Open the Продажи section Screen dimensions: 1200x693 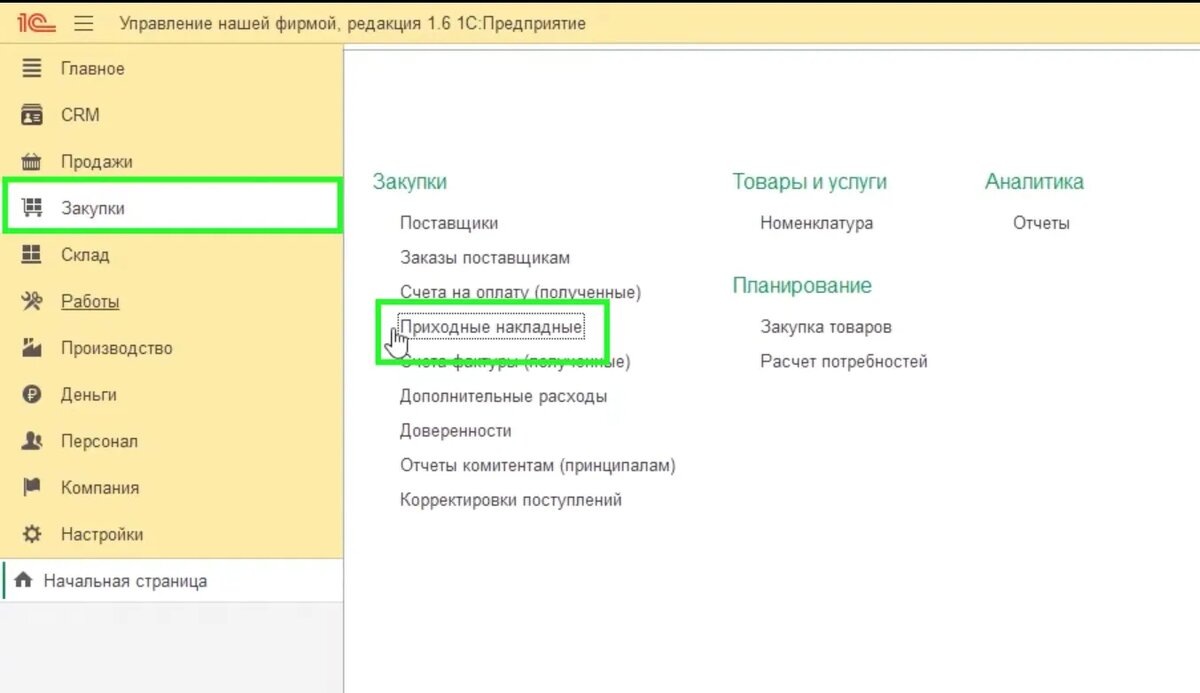point(97,162)
